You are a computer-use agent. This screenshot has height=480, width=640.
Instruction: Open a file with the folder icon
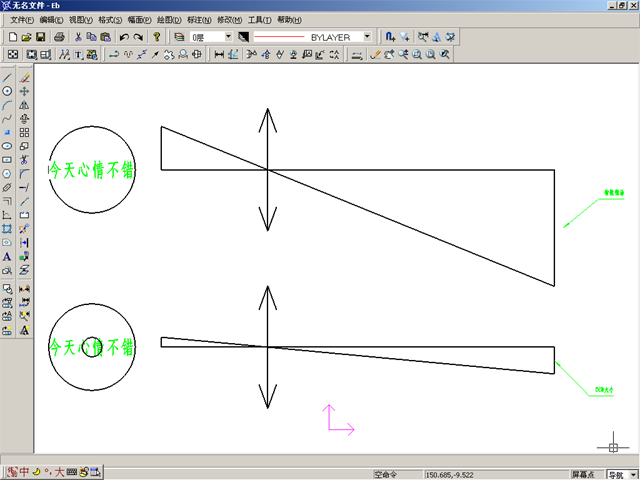(27, 37)
